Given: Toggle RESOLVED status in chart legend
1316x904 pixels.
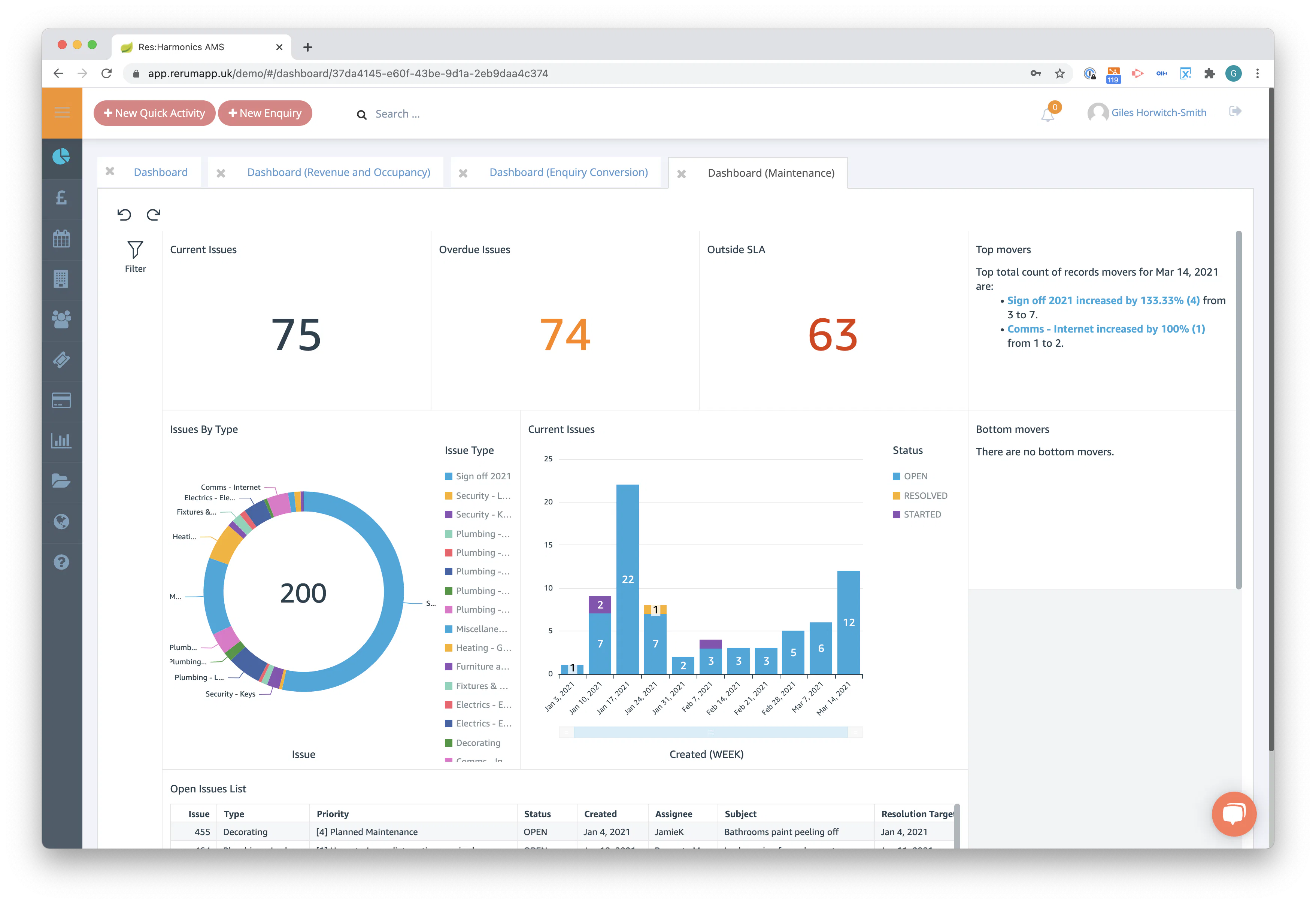Looking at the screenshot, I should [x=925, y=495].
